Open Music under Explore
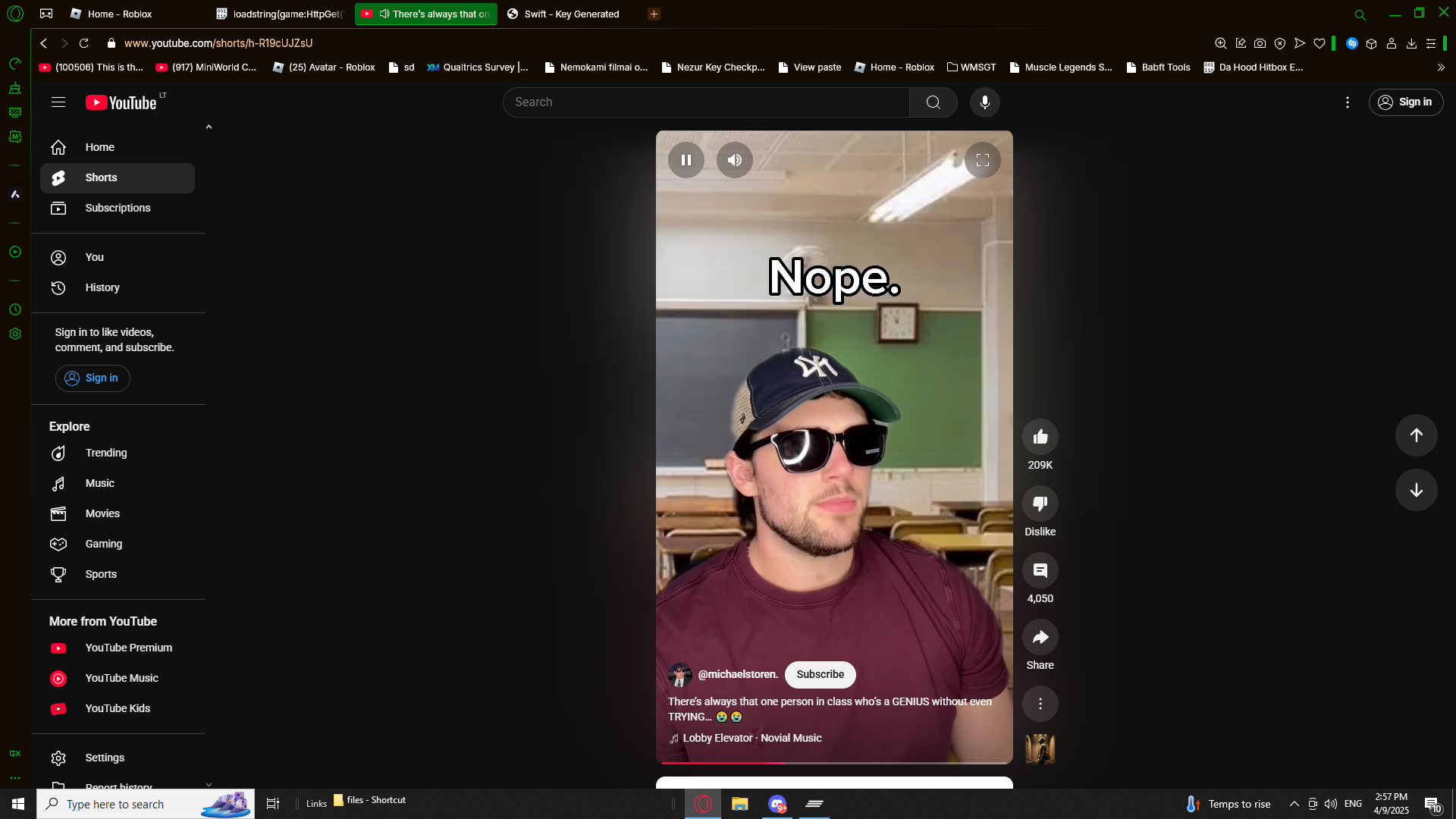Image resolution: width=1456 pixels, height=819 pixels. (118, 483)
